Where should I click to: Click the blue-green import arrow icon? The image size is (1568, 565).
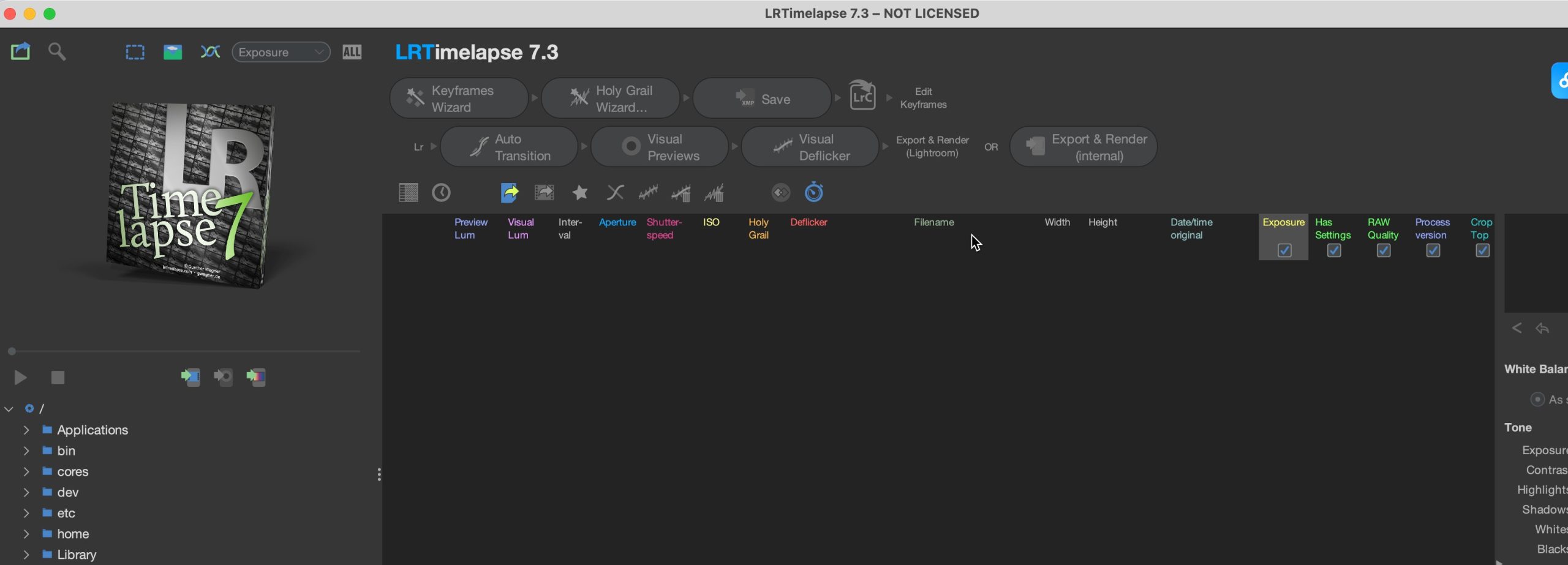(190, 376)
